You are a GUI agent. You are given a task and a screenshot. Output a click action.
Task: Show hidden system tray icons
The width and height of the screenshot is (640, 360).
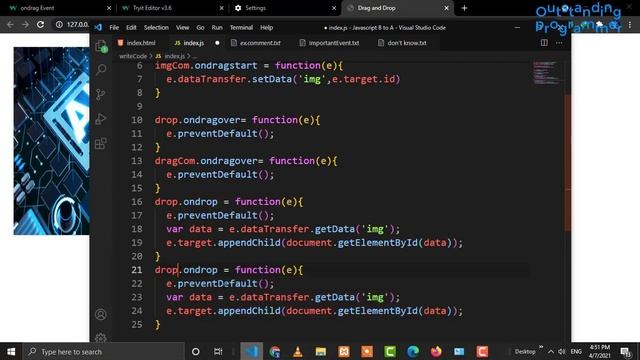coord(551,351)
